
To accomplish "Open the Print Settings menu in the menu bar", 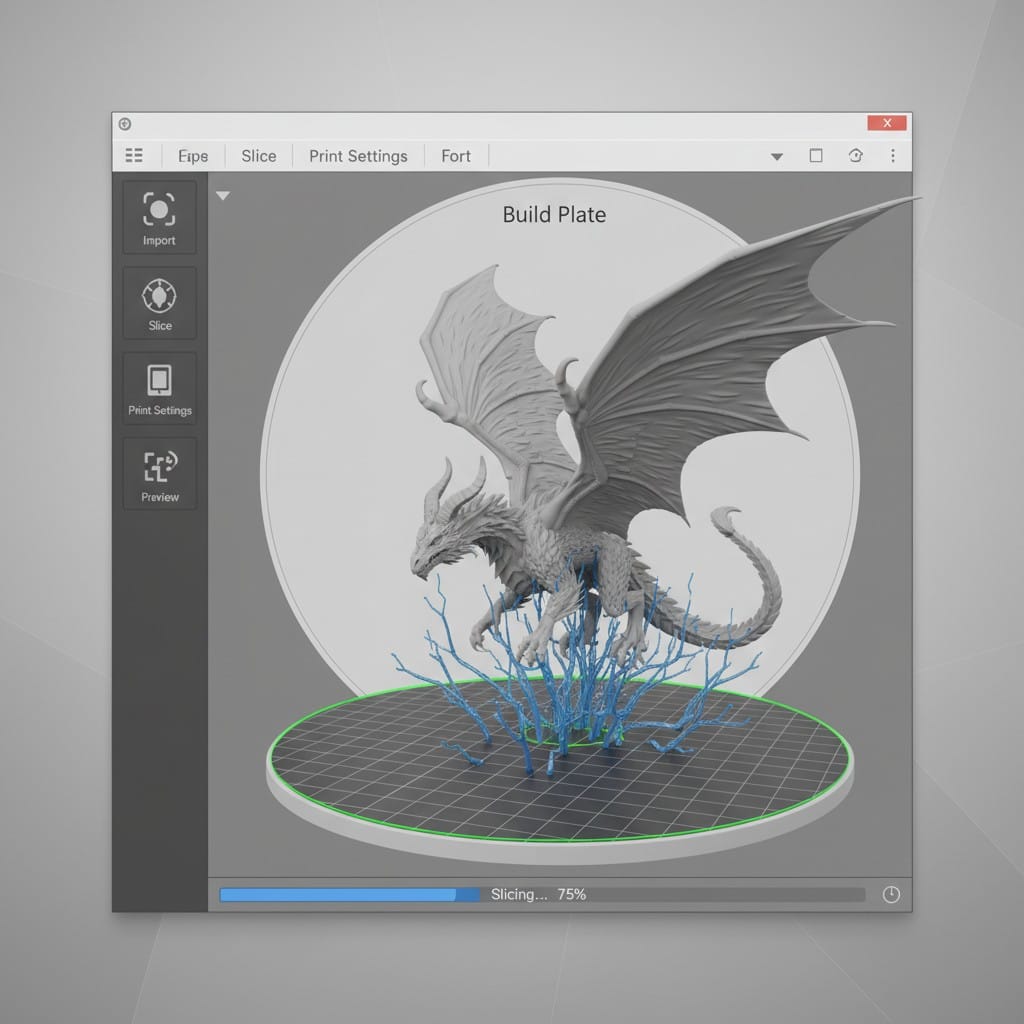I will [x=358, y=156].
